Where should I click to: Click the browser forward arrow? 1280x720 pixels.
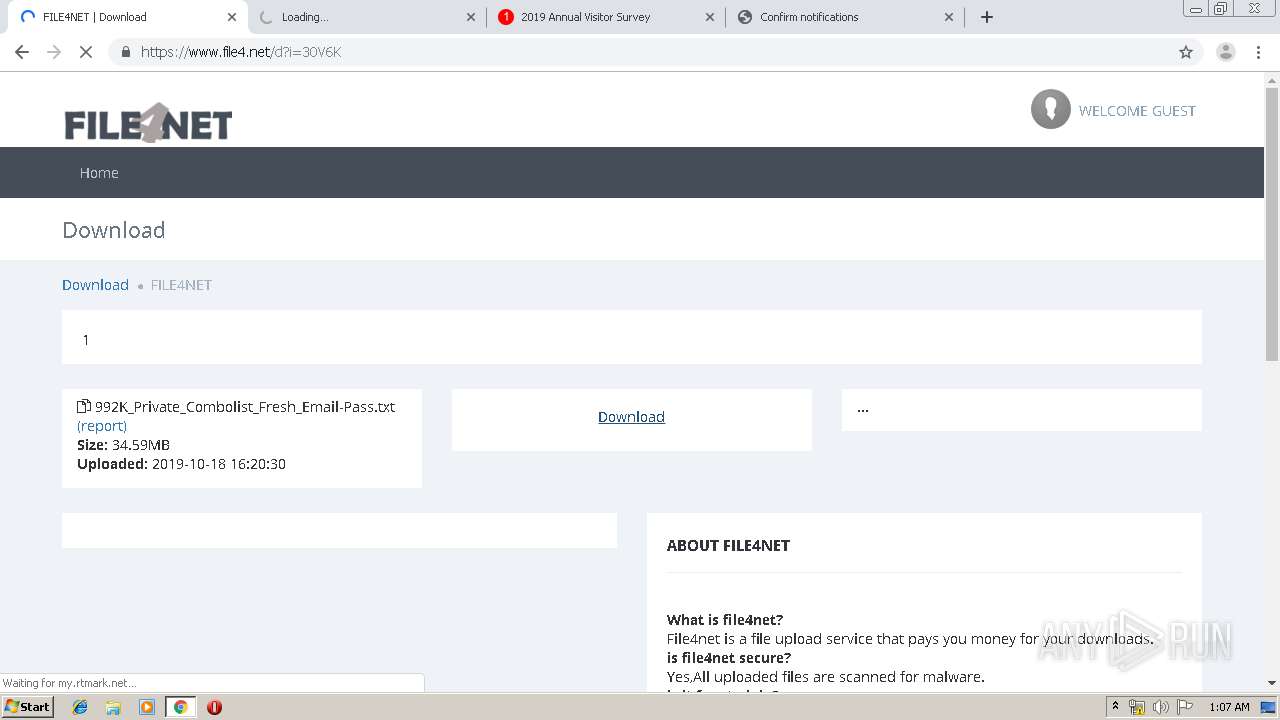(54, 52)
